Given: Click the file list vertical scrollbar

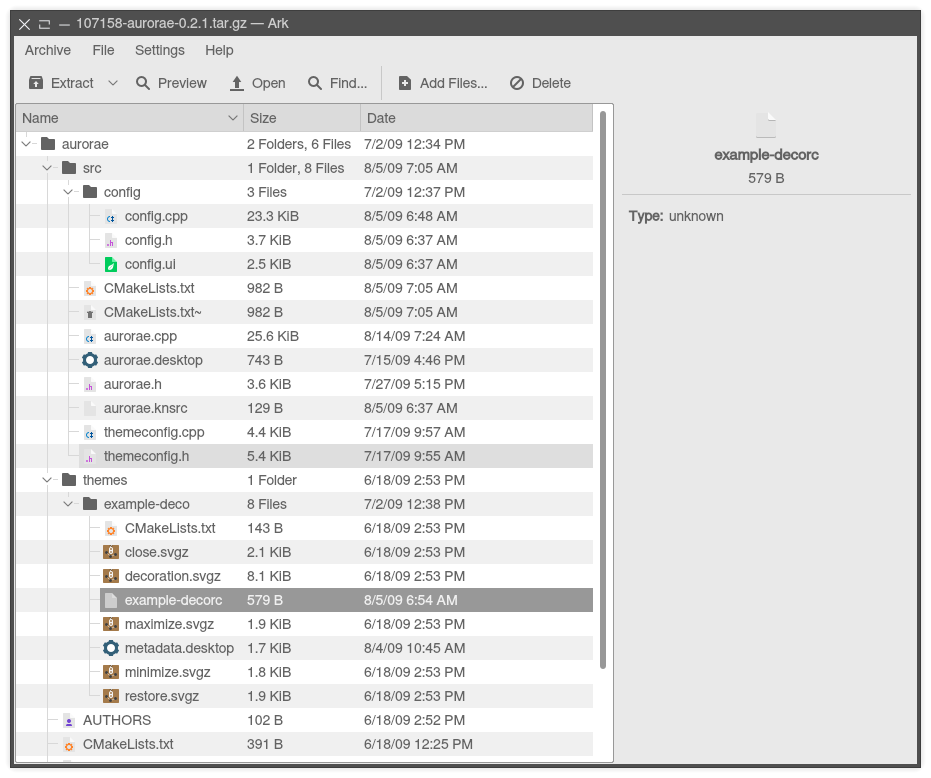Looking at the screenshot, I should 603,390.
